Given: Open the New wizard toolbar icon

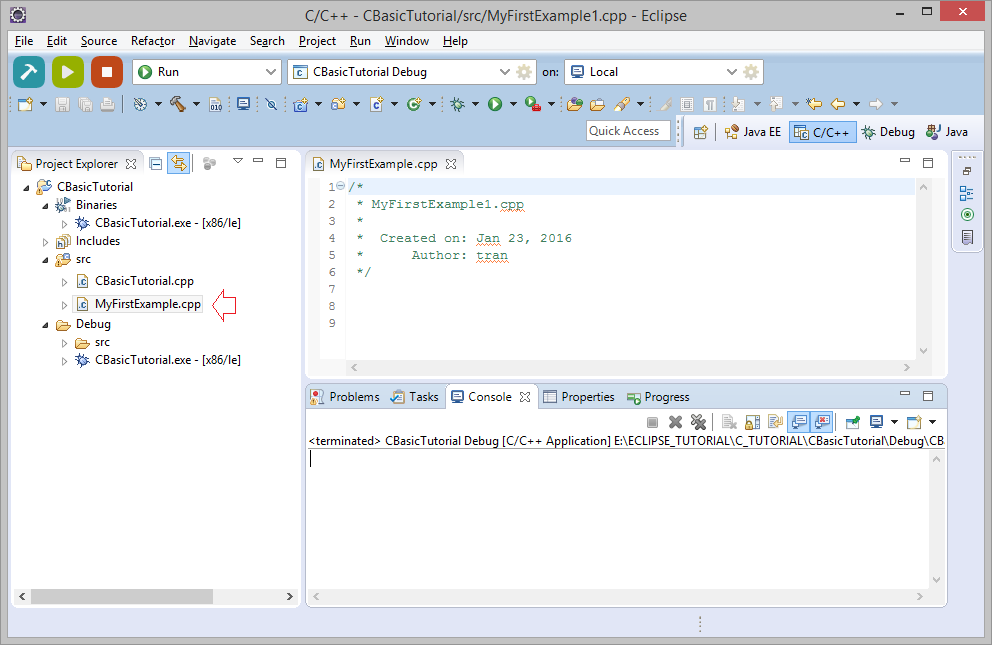Looking at the screenshot, I should (x=25, y=104).
